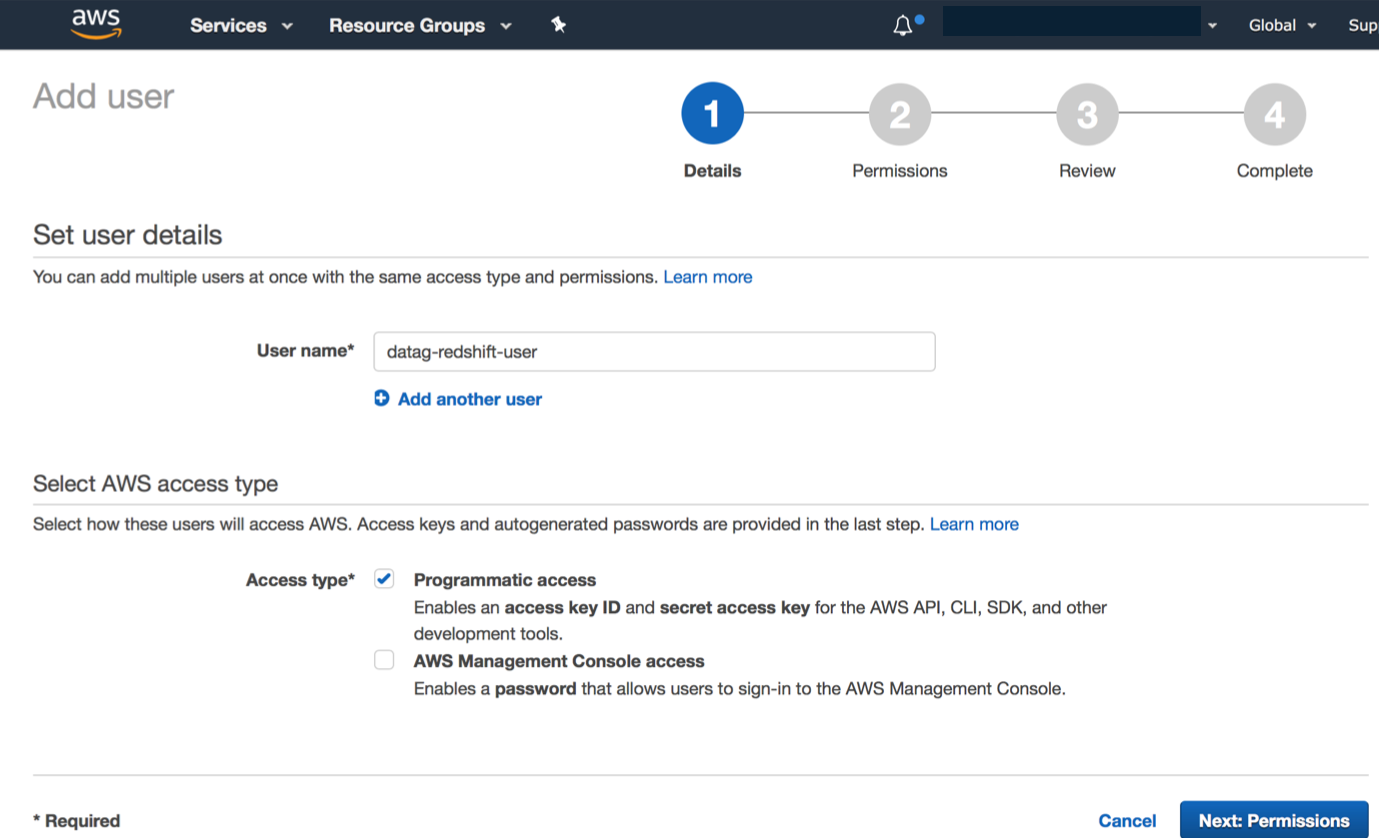Click the Add another user link

pos(469,399)
